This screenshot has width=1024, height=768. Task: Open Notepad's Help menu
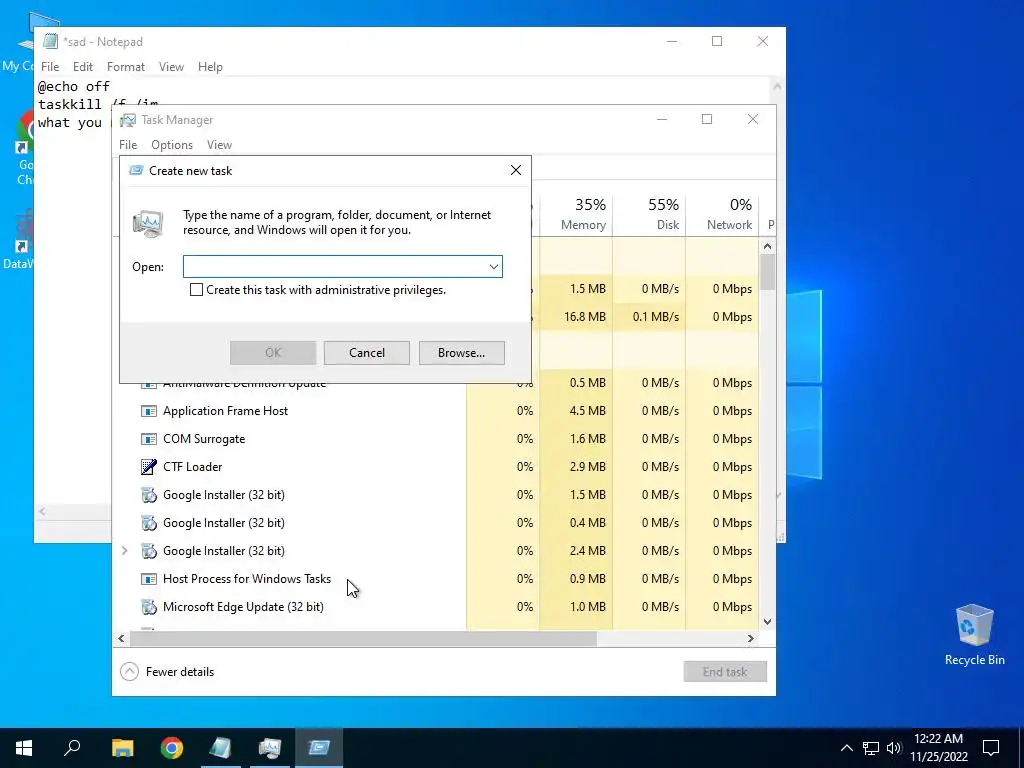pyautogui.click(x=210, y=67)
